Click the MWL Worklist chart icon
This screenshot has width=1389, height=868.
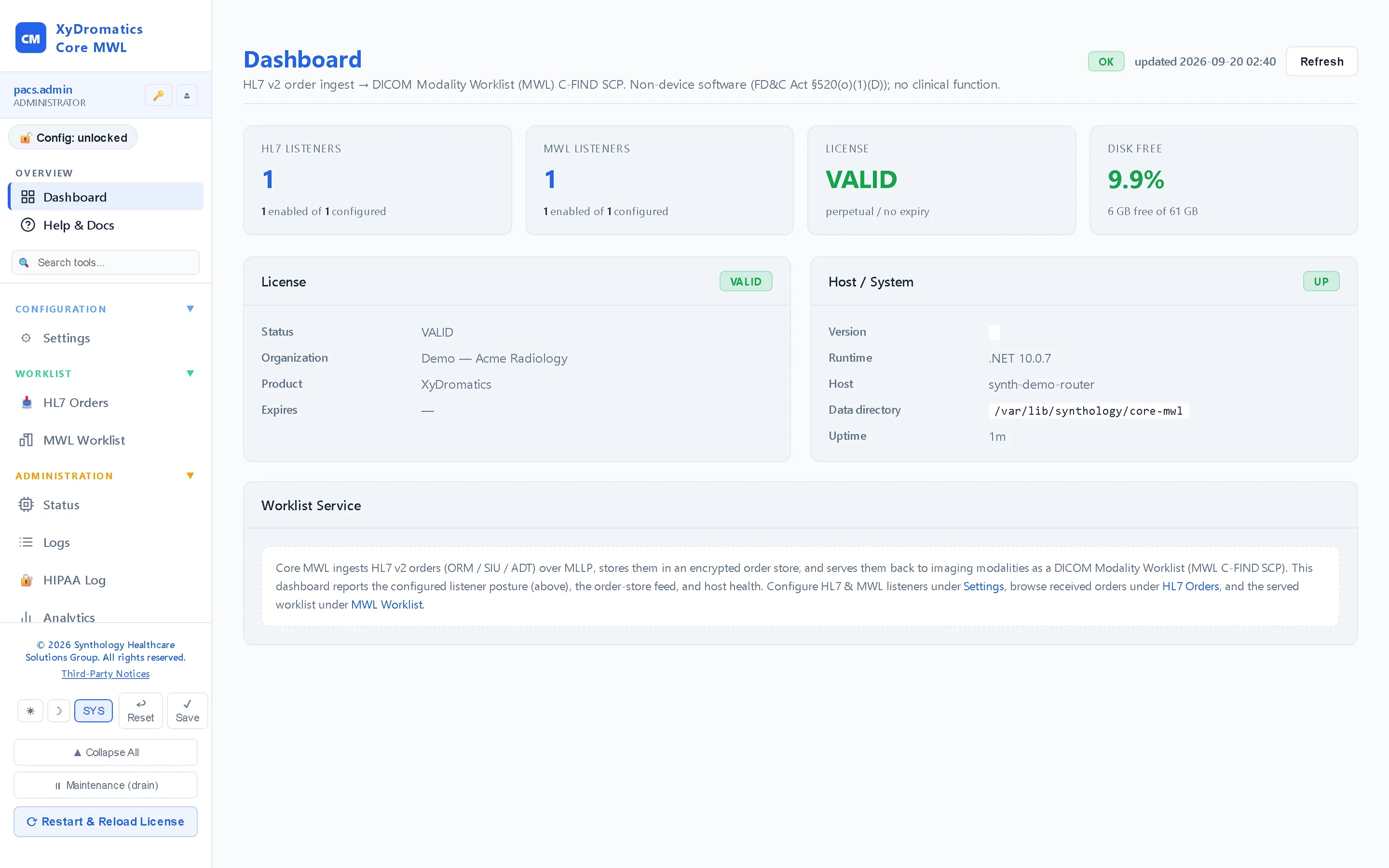pyautogui.click(x=27, y=440)
